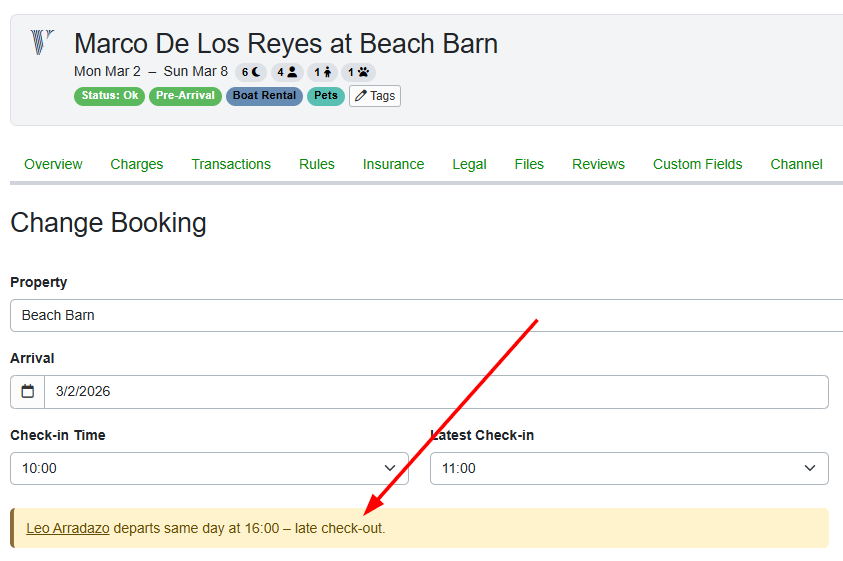
Task: Open the Insurance tab
Action: click(394, 164)
